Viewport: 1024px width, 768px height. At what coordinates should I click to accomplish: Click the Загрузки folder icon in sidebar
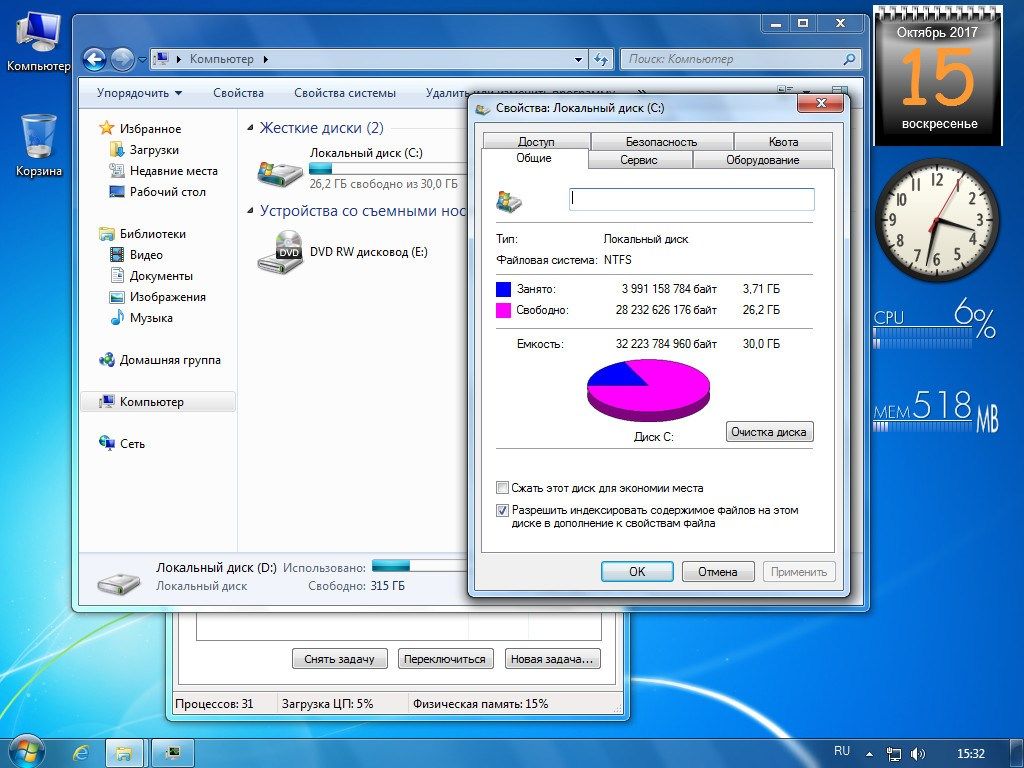pos(117,150)
